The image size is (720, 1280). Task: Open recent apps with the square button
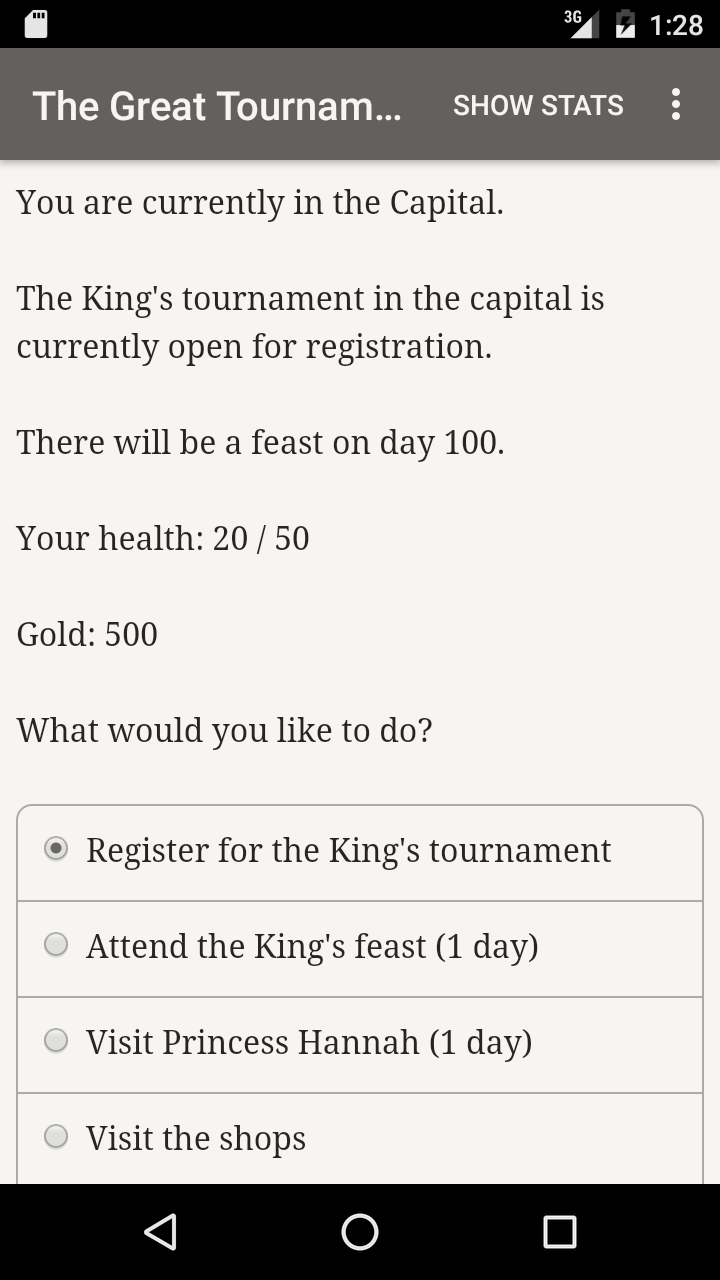[559, 1232]
